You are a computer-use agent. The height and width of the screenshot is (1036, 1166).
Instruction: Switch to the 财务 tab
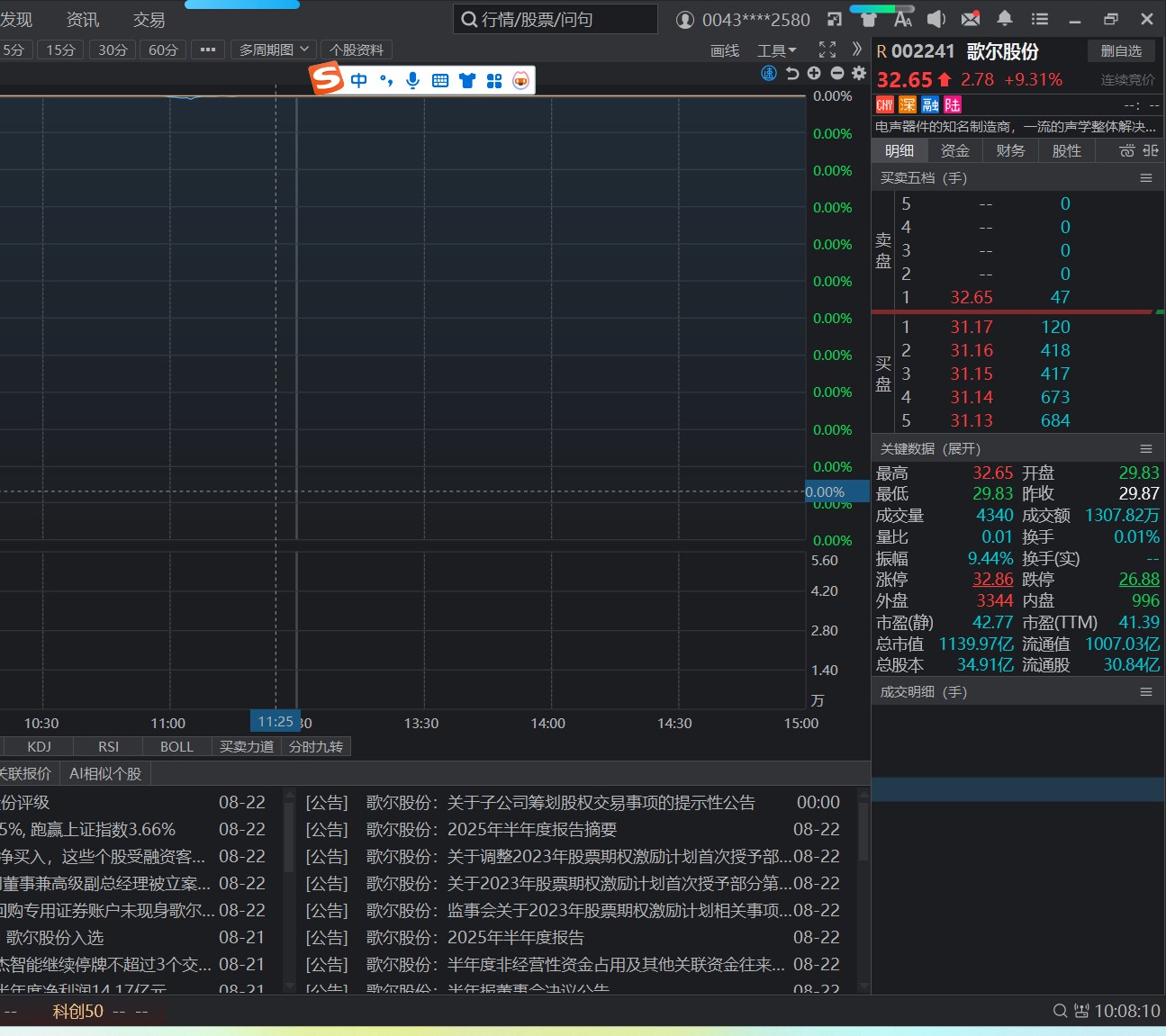1011,150
